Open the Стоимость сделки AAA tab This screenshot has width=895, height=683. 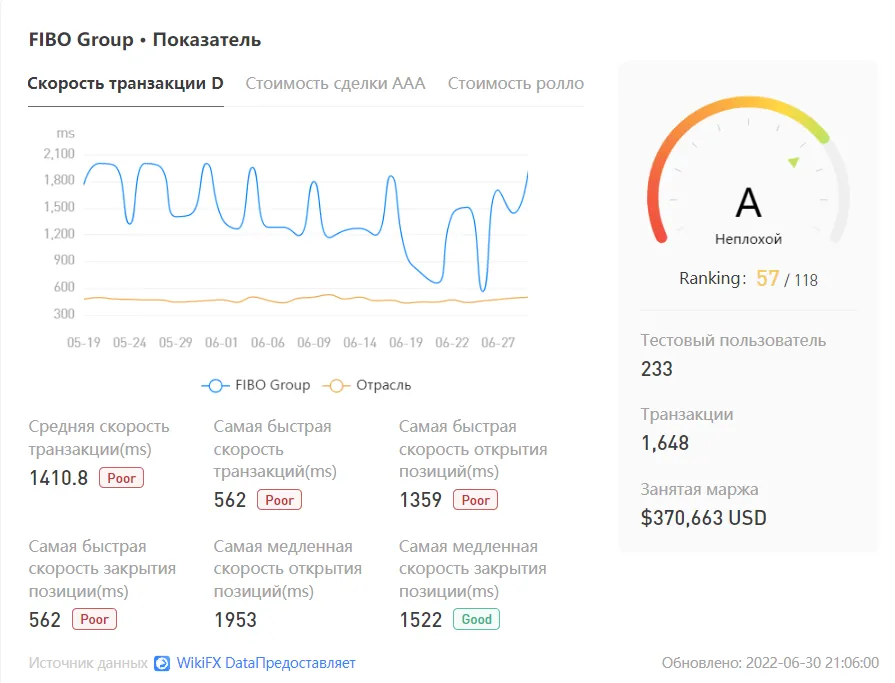pos(336,83)
